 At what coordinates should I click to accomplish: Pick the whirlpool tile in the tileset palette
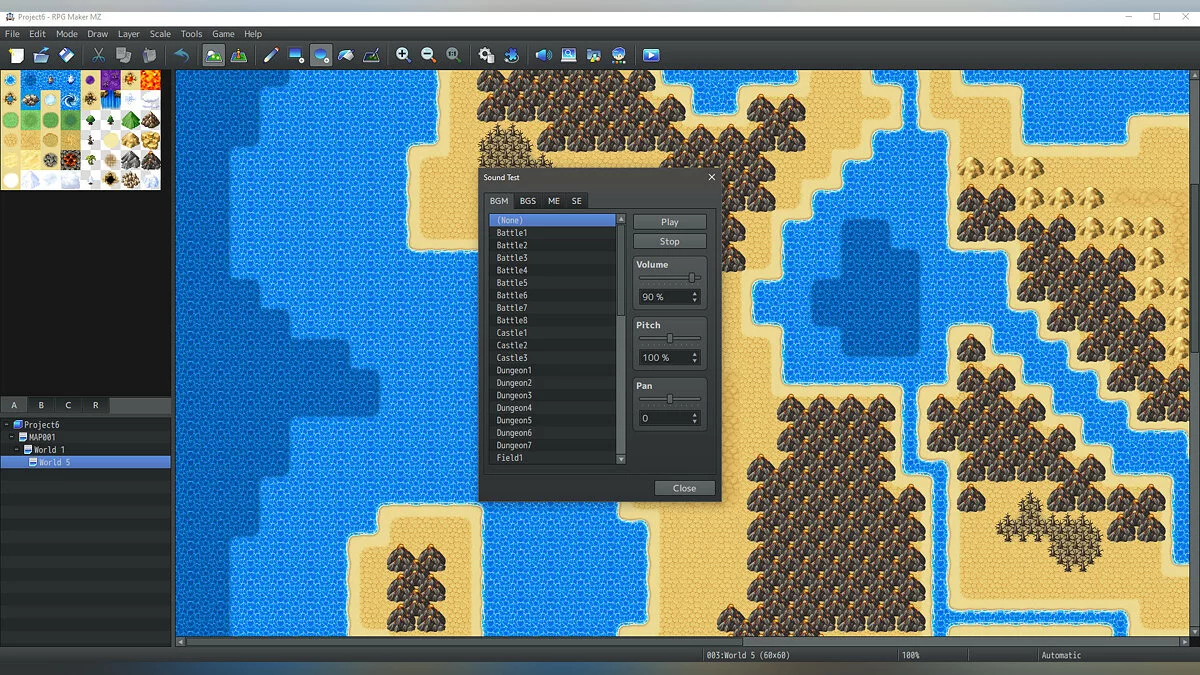(x=71, y=100)
